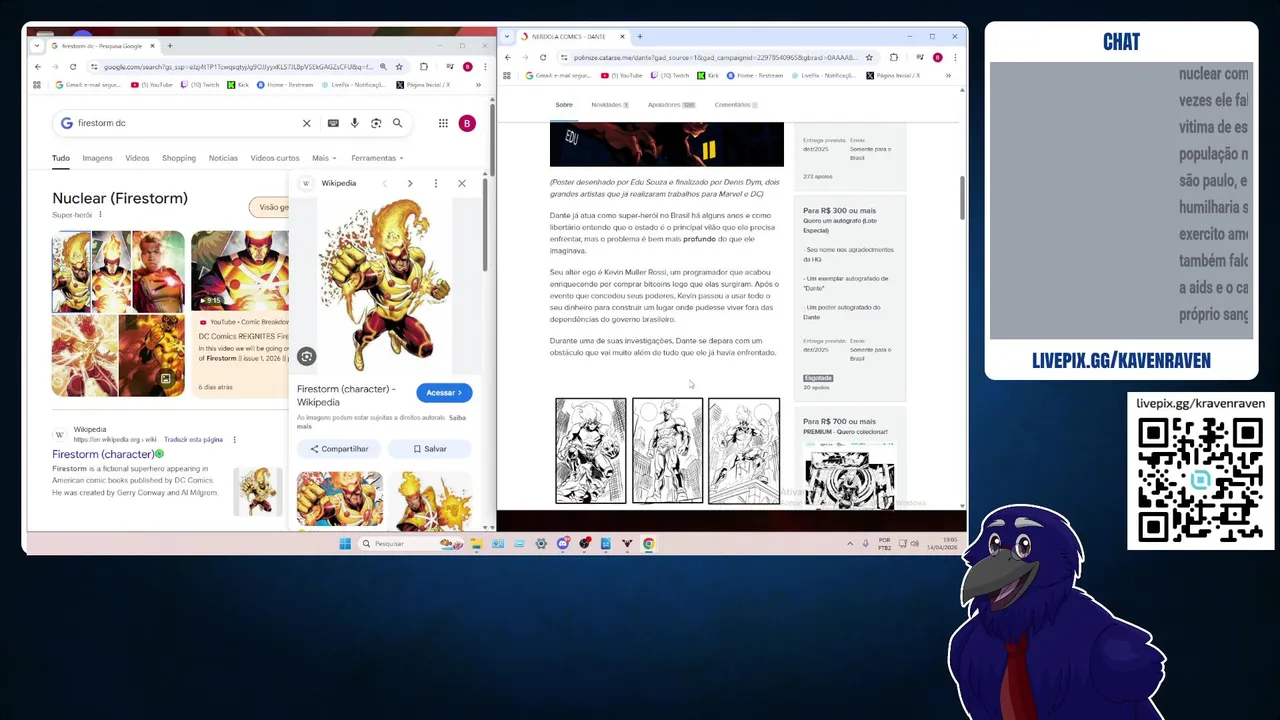Click the Compartilhar button
The height and width of the screenshot is (720, 1280).
[339, 449]
